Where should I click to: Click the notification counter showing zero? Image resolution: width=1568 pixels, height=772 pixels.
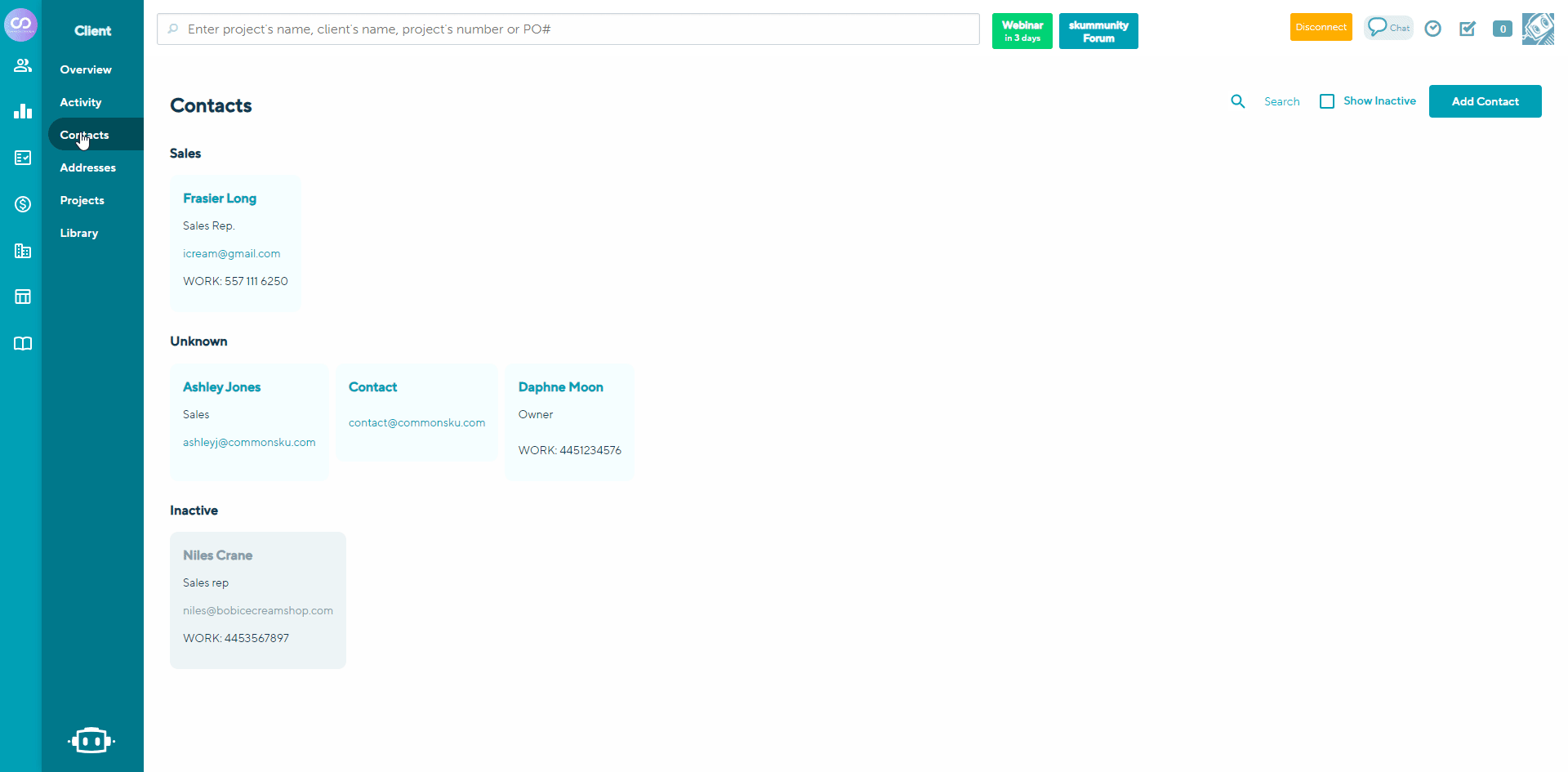(x=1503, y=29)
